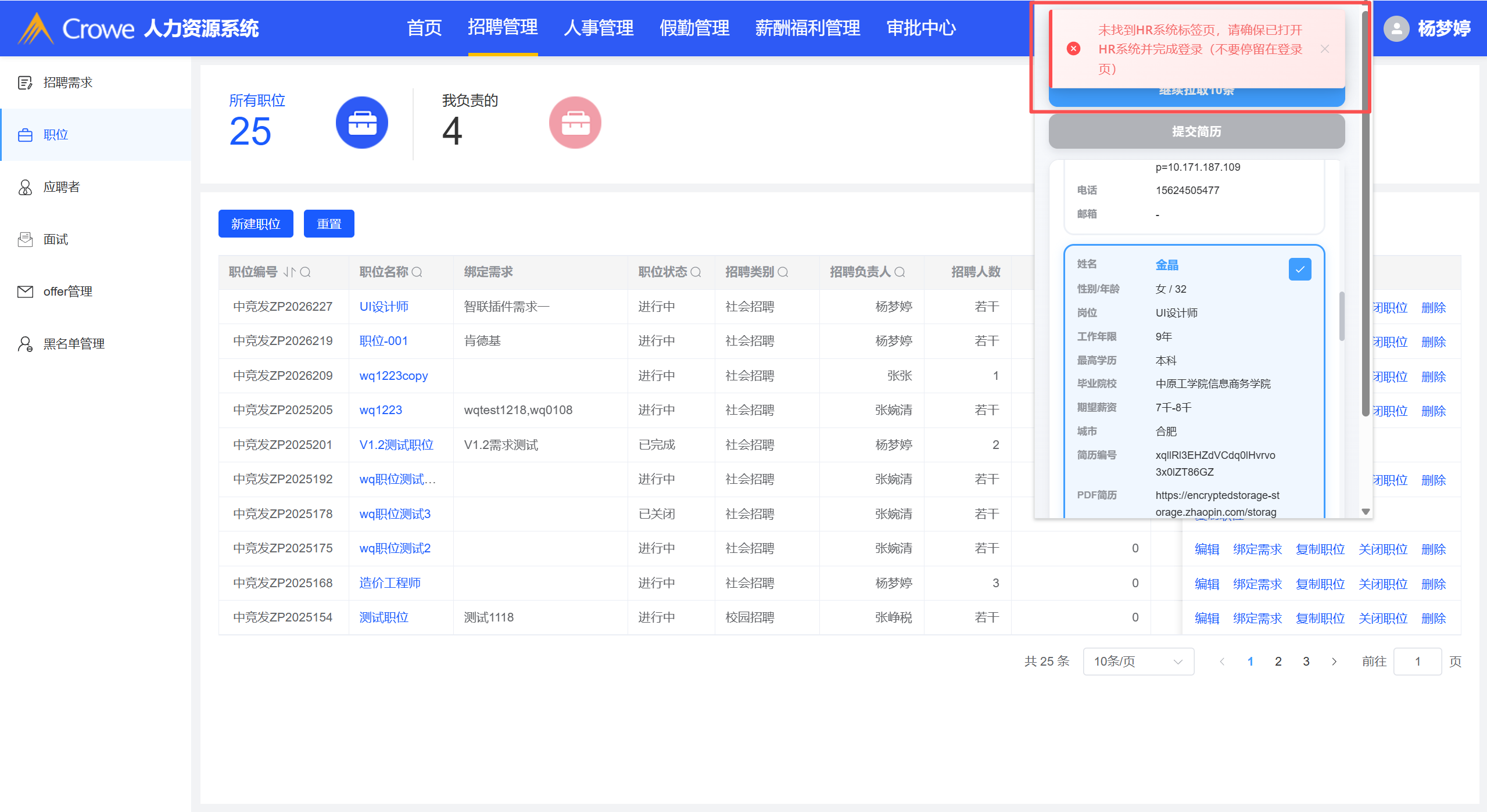Click the search icon beside 职位状态 header

696,272
